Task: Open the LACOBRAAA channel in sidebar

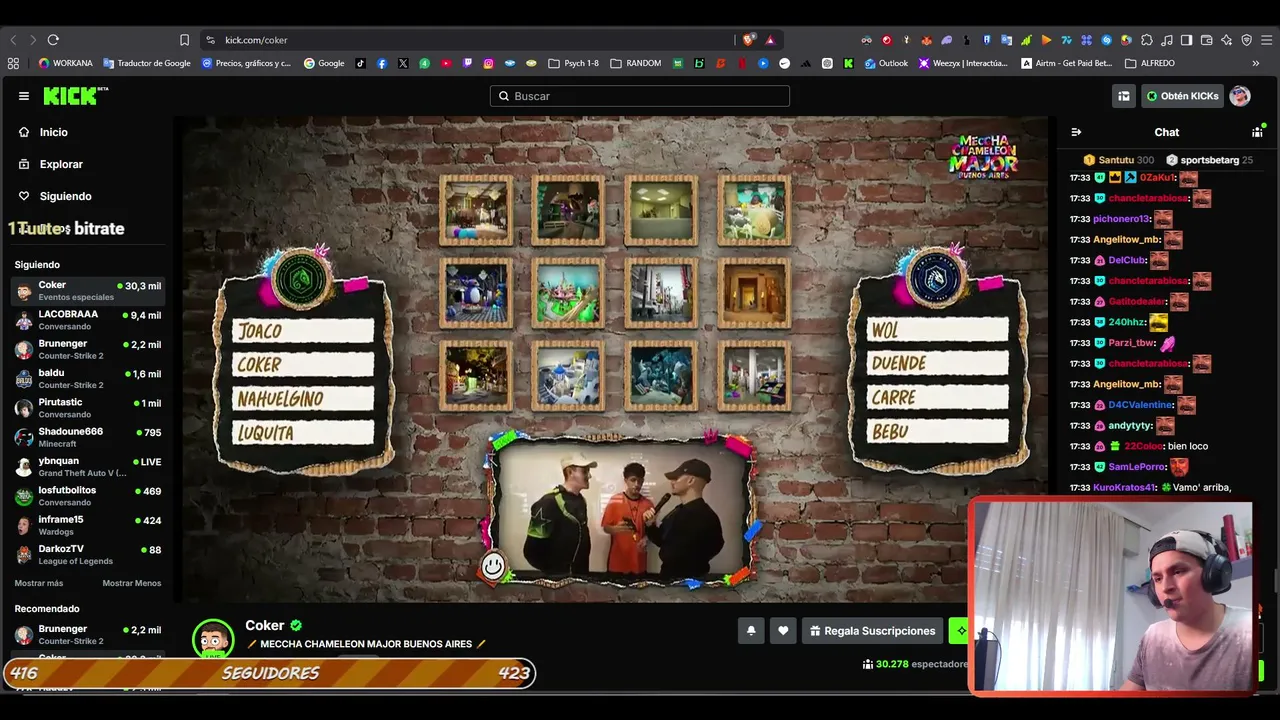Action: 88,320
